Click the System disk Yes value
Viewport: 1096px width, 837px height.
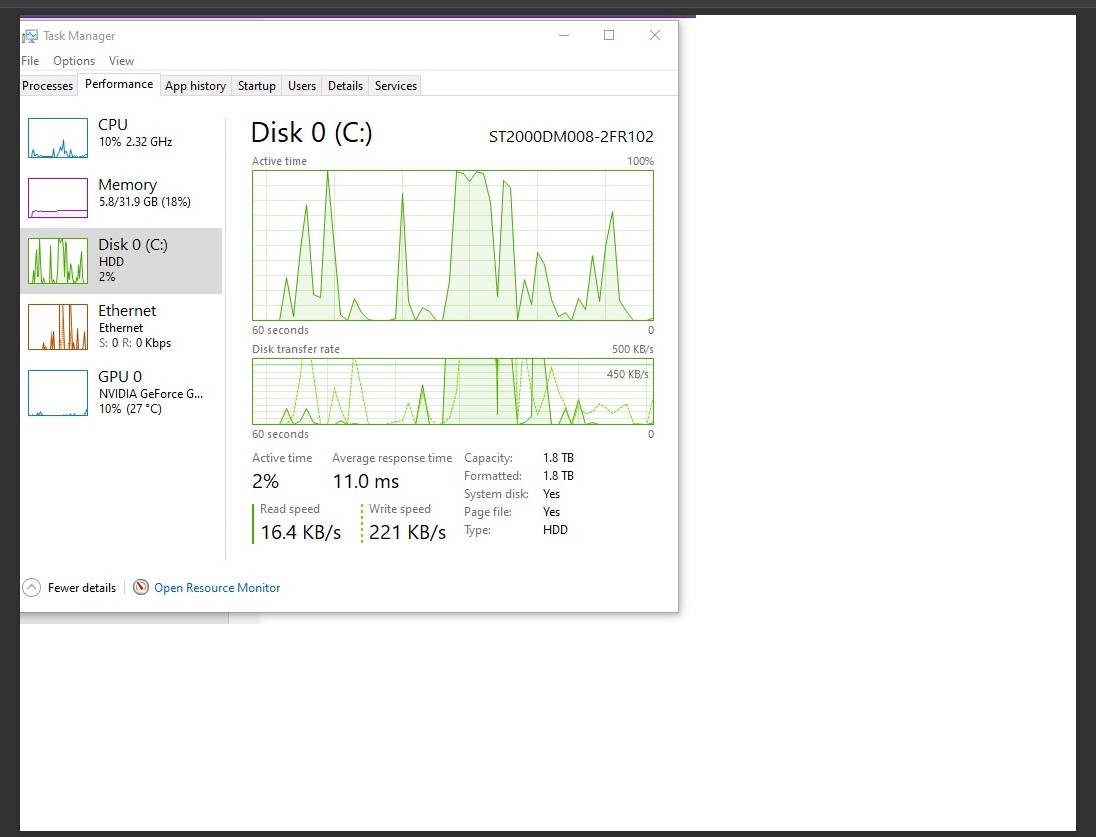point(551,494)
